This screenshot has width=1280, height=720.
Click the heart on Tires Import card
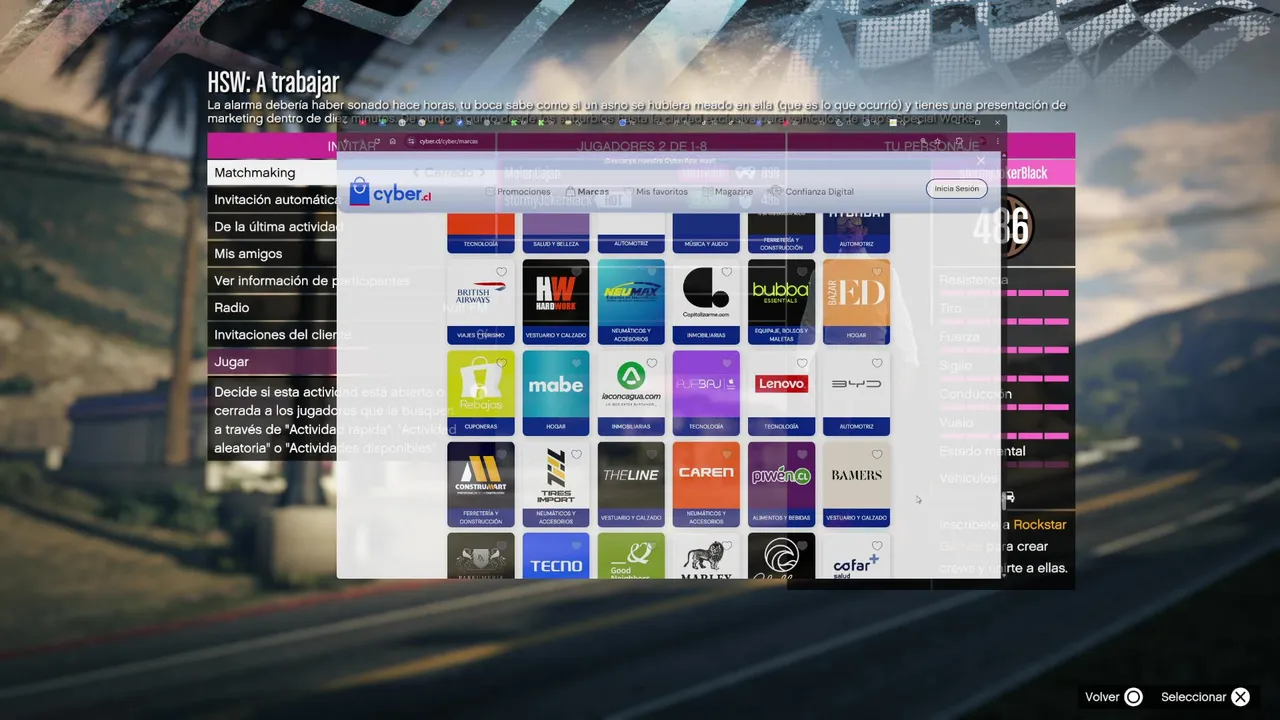577,455
